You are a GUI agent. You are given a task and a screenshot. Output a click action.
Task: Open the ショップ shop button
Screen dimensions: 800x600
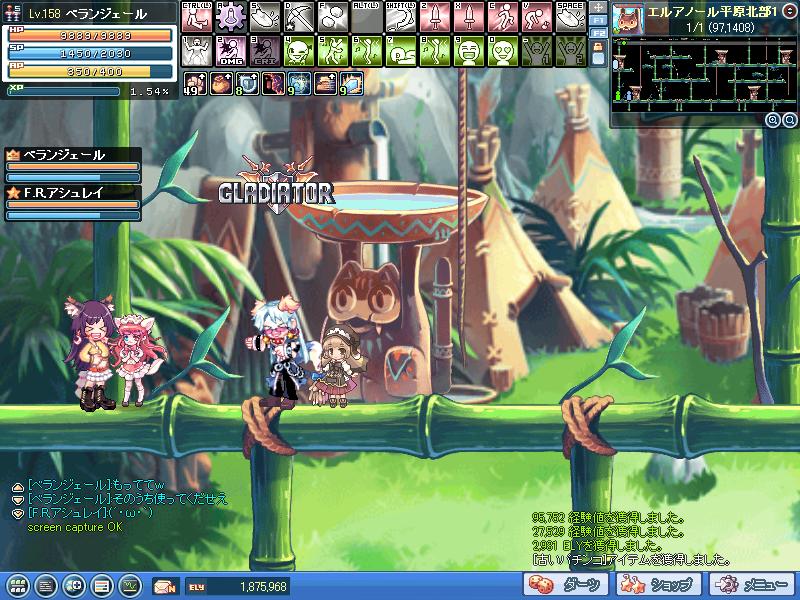(658, 585)
